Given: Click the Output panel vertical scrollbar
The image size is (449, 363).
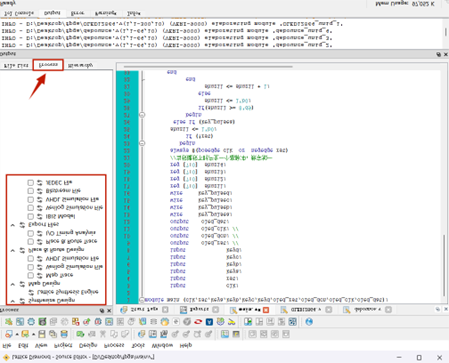Looking at the screenshot, I should (446, 32).
